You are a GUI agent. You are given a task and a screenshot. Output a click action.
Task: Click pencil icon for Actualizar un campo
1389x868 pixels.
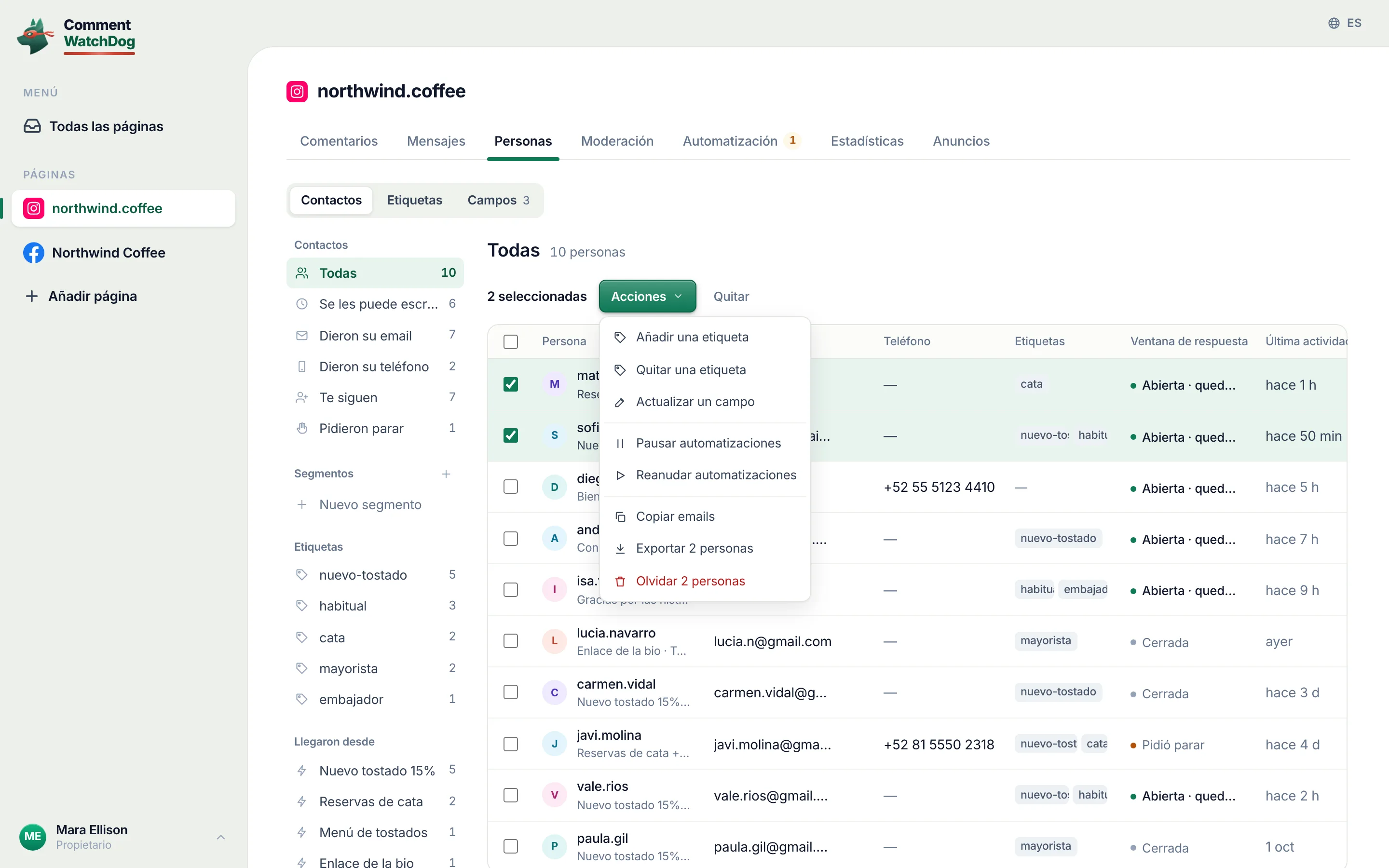(620, 402)
